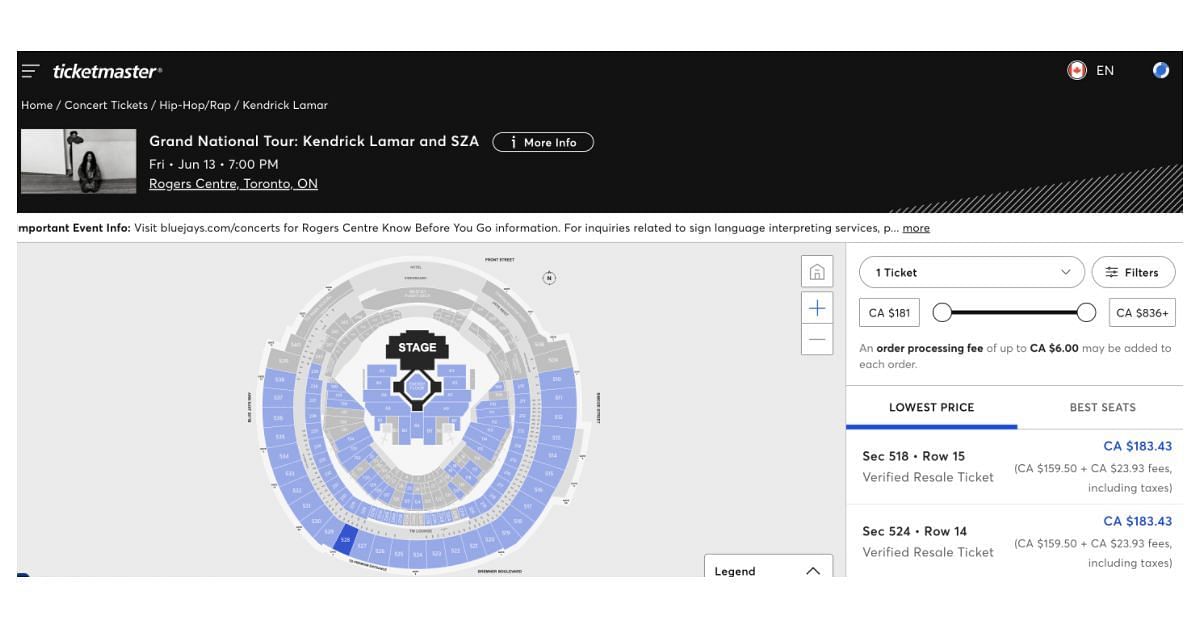The image size is (1200, 628).
Task: Select the Sec 524 Row 14 listing
Action: tap(1014, 541)
